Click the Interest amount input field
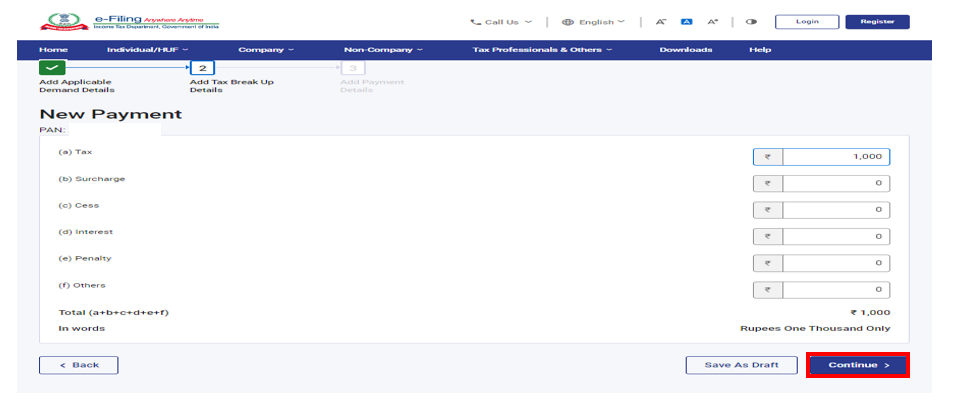959x404 pixels. coord(835,237)
